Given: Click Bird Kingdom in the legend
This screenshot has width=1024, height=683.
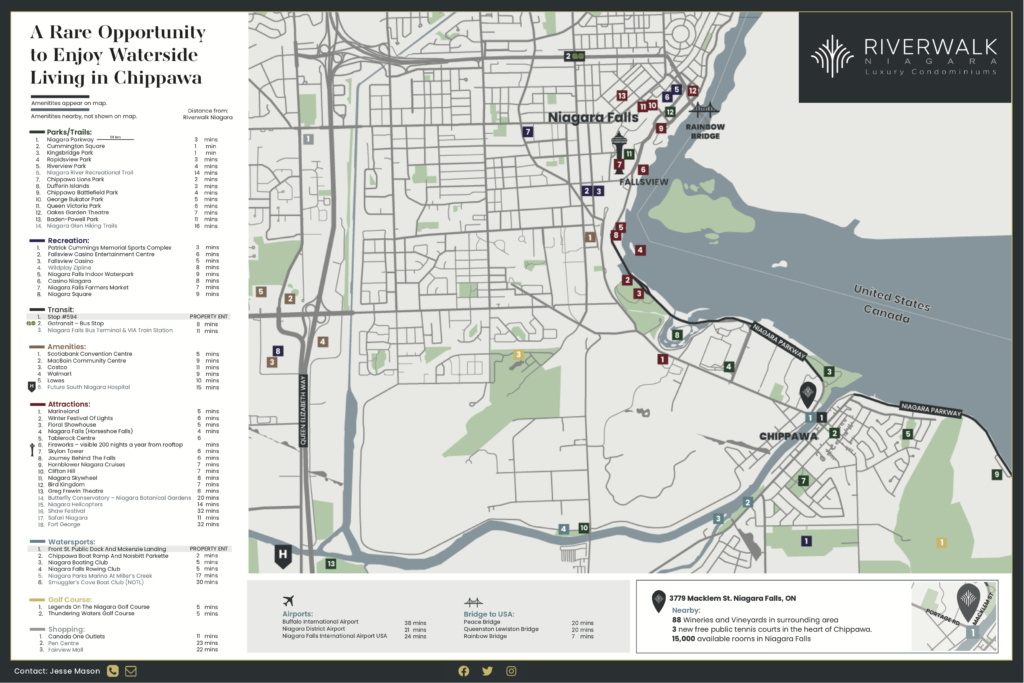Looking at the screenshot, I should point(66,484).
